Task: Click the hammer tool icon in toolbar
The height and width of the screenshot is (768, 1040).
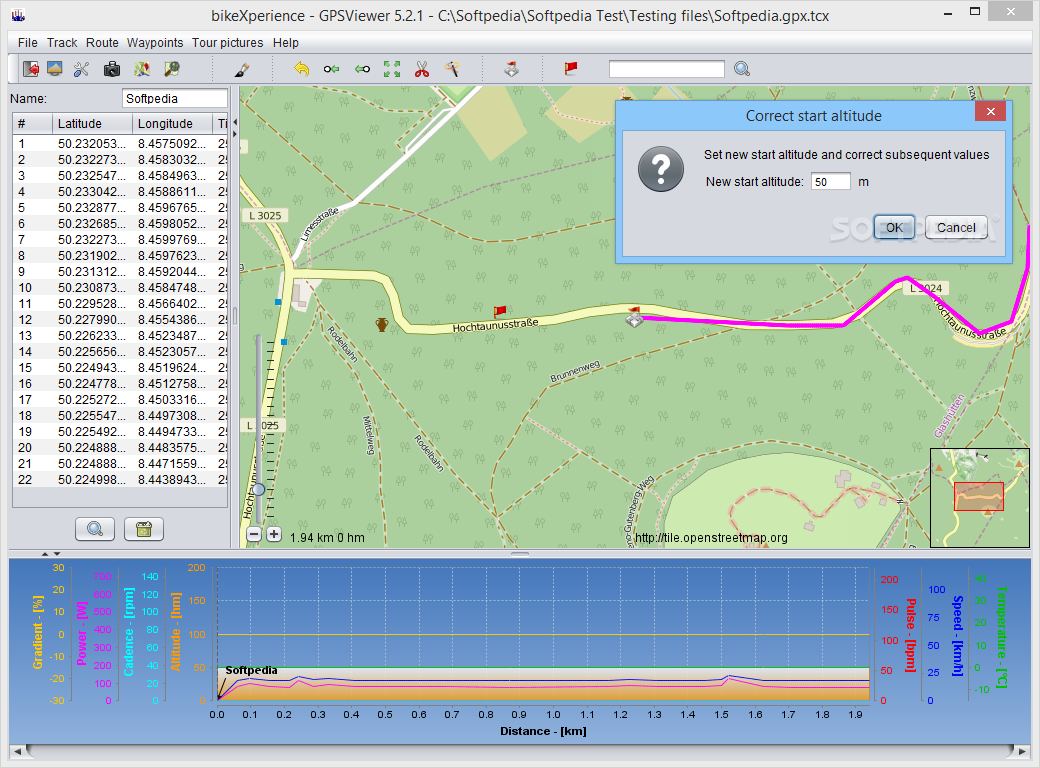Action: click(452, 69)
